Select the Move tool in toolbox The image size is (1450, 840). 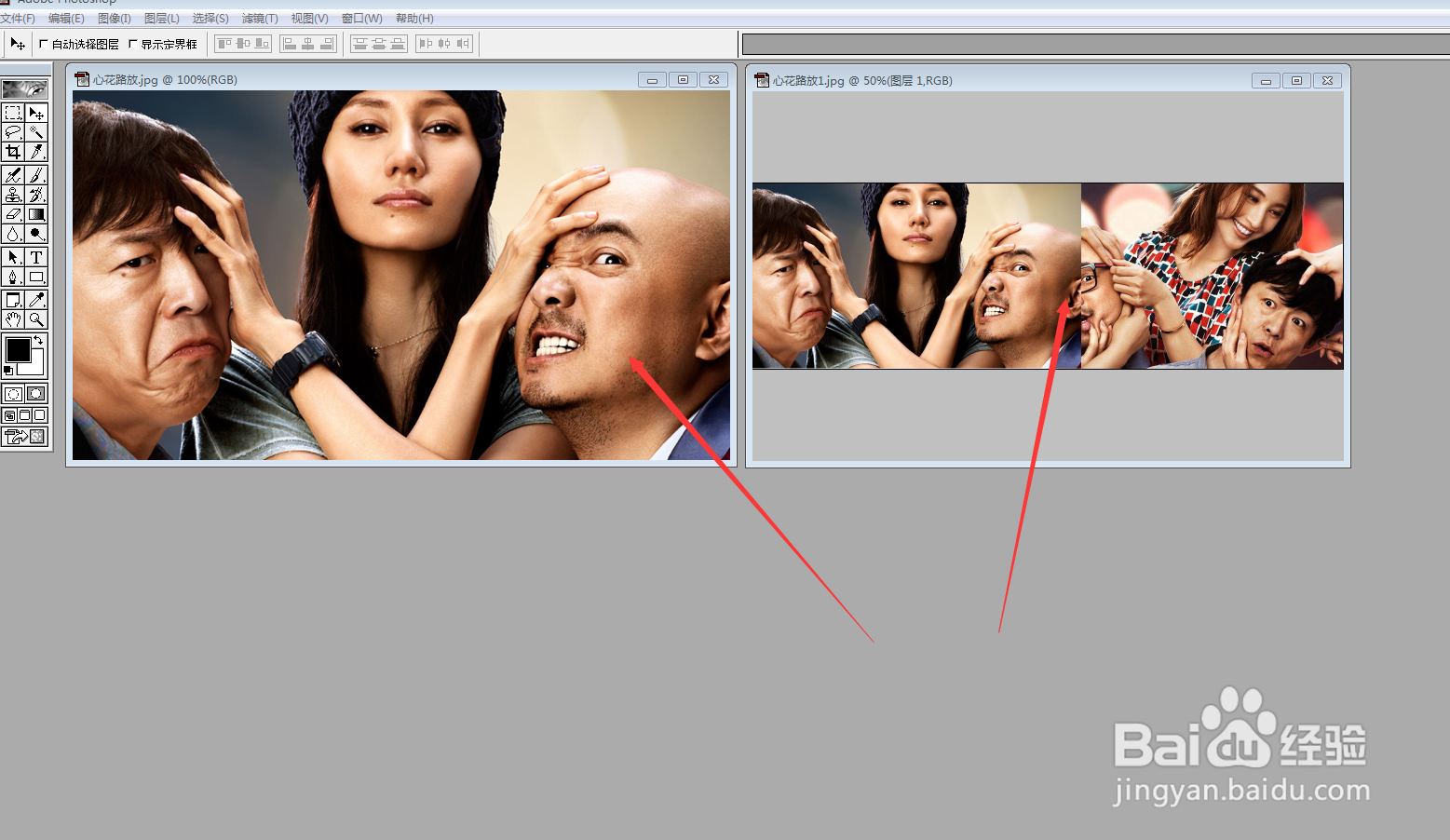click(36, 113)
